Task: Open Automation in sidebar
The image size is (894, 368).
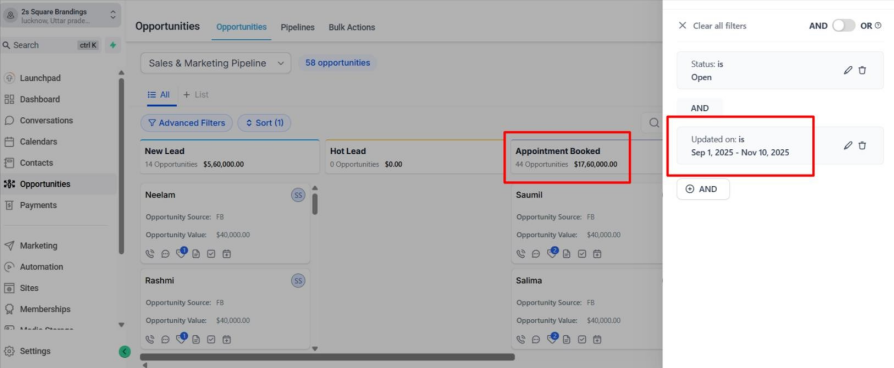Action: 41,266
